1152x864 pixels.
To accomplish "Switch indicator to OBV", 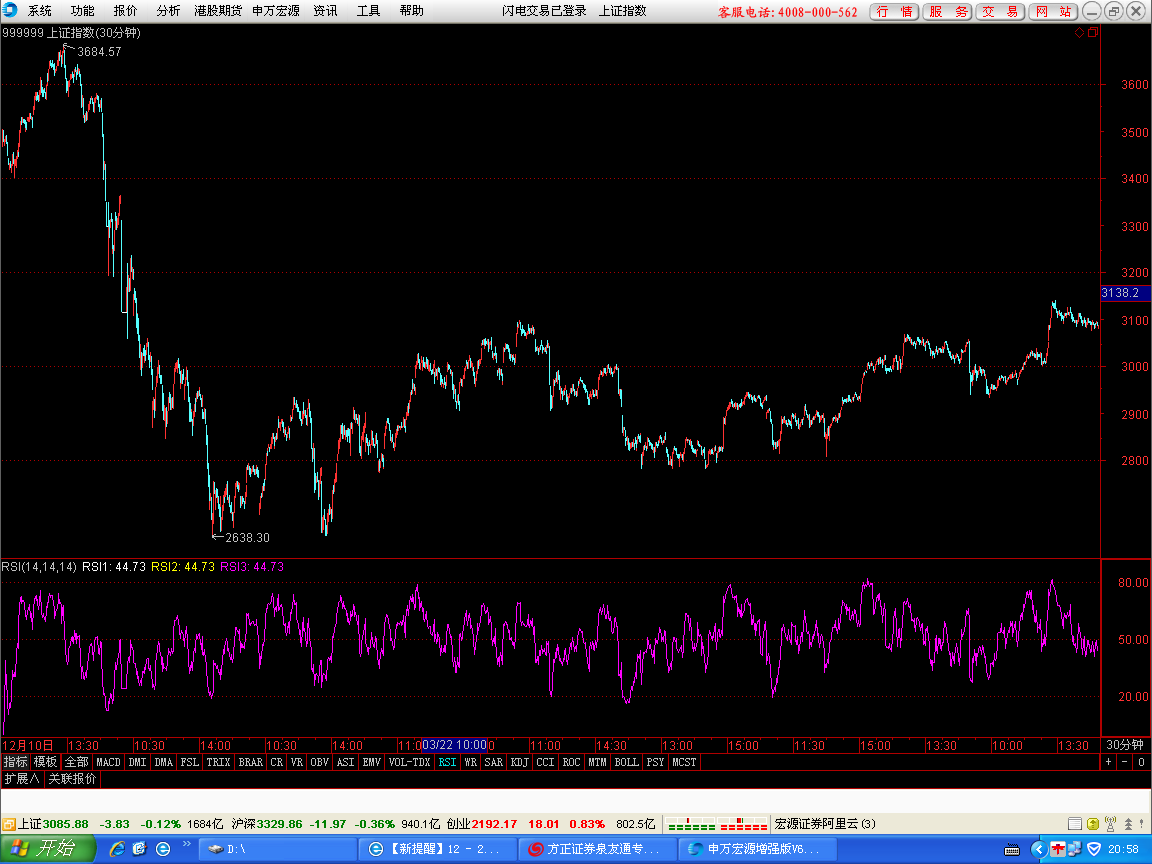I will coord(320,762).
